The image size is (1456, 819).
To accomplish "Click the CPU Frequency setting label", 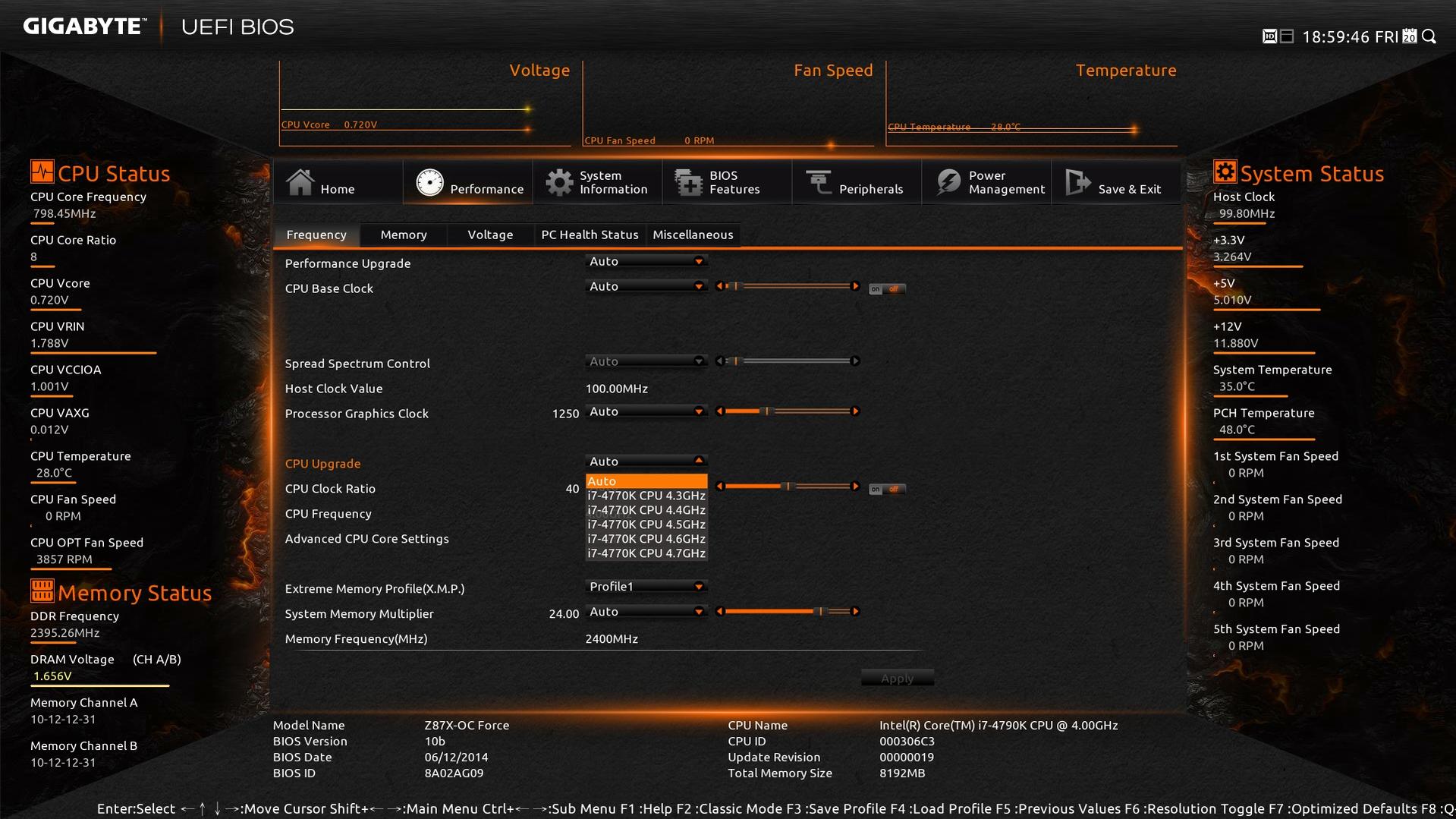I will coord(328,514).
